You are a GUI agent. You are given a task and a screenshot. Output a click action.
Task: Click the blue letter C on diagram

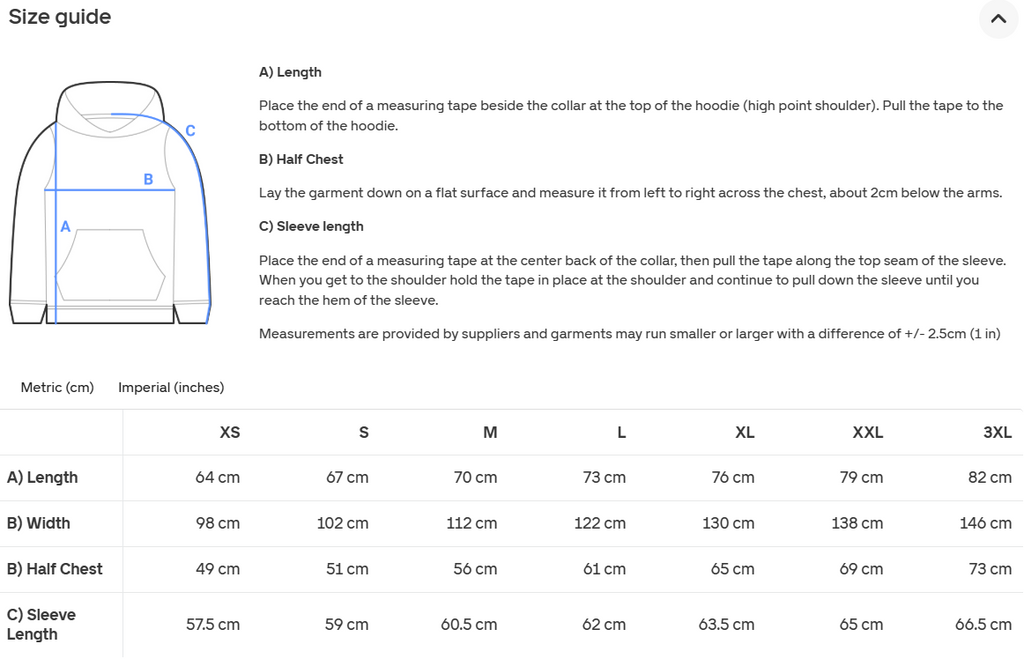tap(190, 131)
